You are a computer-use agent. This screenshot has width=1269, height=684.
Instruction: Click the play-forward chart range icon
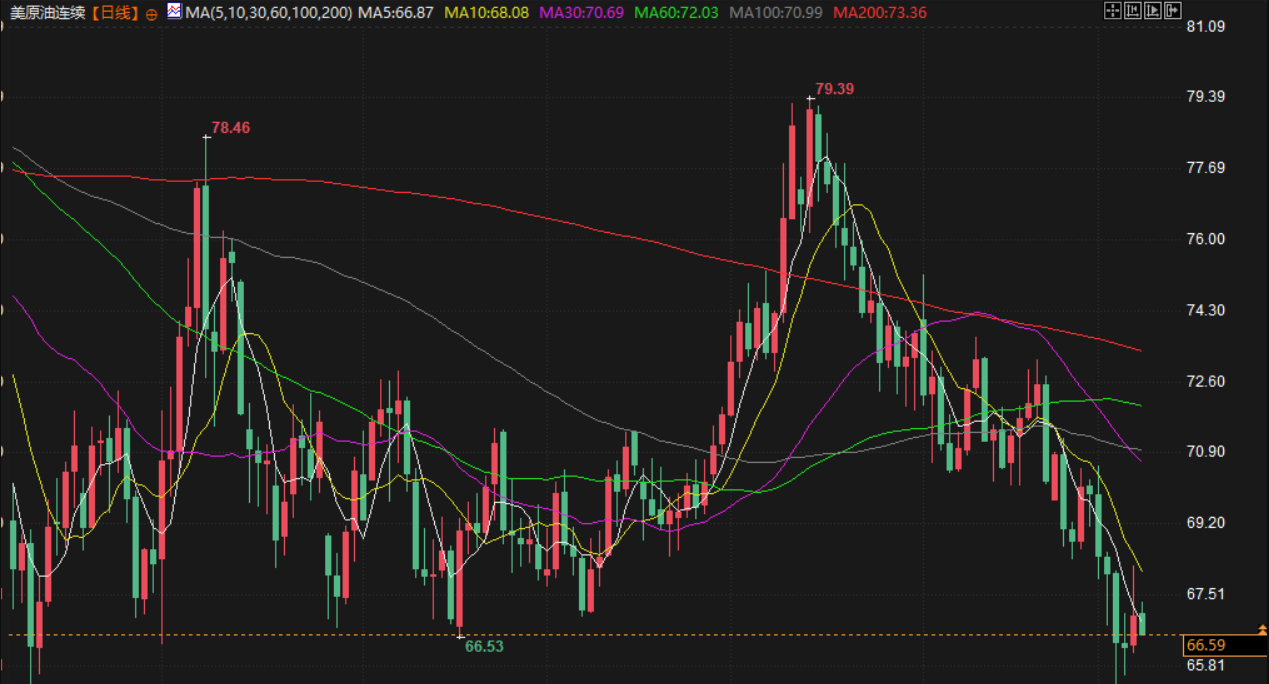1152,11
